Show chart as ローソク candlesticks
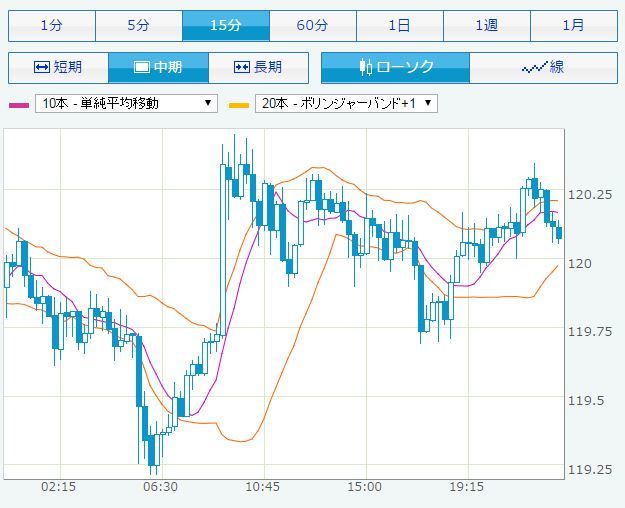The height and width of the screenshot is (508, 625). click(395, 67)
